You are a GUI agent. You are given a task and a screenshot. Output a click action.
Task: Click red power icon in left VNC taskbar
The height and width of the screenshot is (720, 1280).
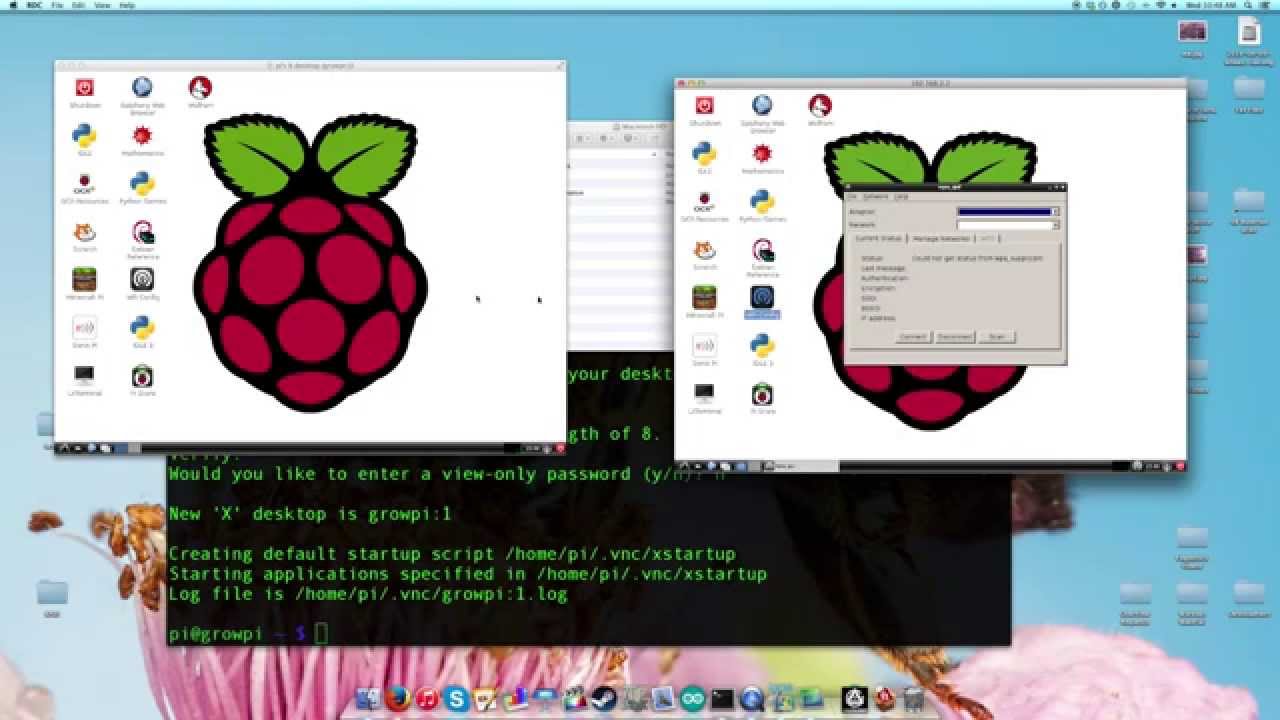pos(559,449)
